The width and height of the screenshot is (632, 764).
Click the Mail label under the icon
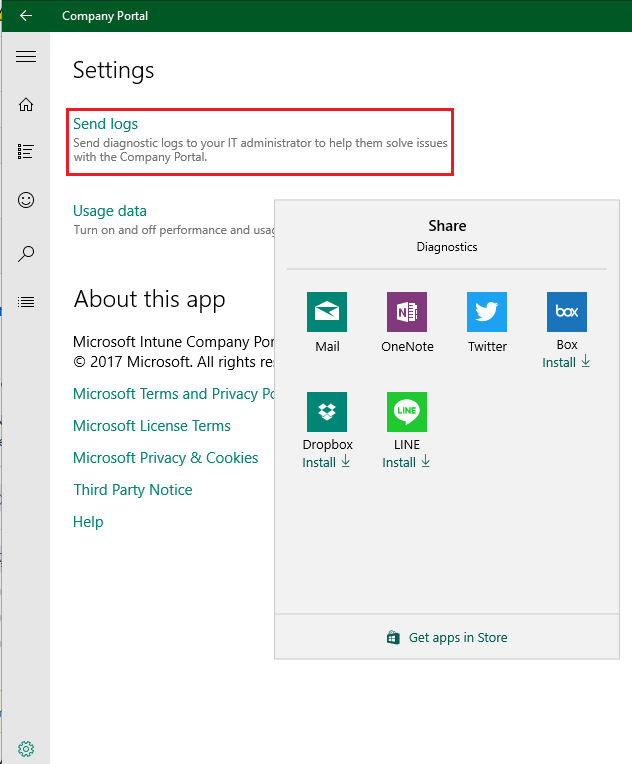coord(327,346)
